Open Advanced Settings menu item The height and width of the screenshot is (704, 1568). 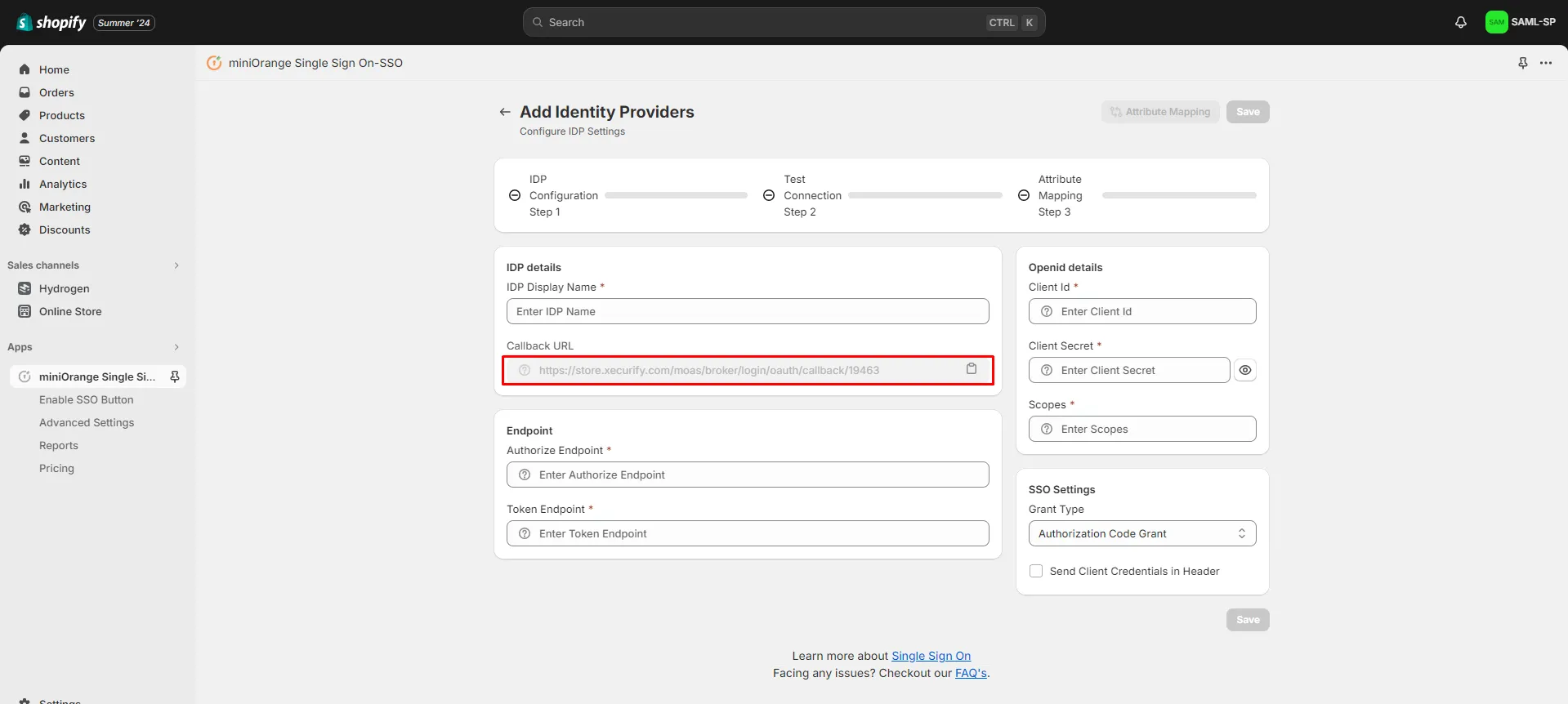(x=87, y=422)
